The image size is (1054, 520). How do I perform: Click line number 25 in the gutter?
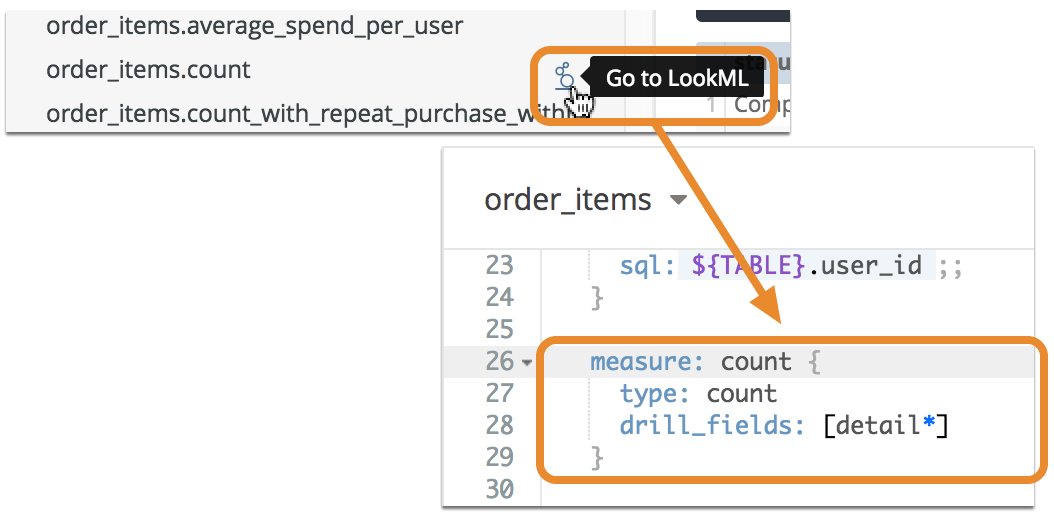pos(499,329)
